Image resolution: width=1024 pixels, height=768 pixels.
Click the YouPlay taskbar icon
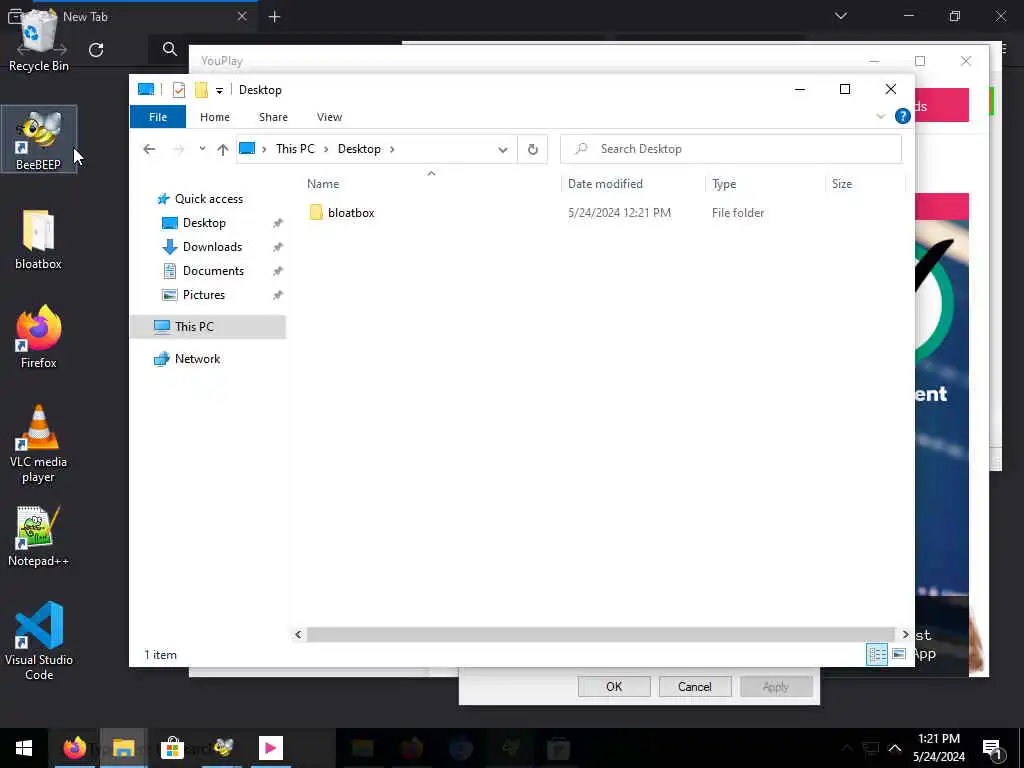270,748
